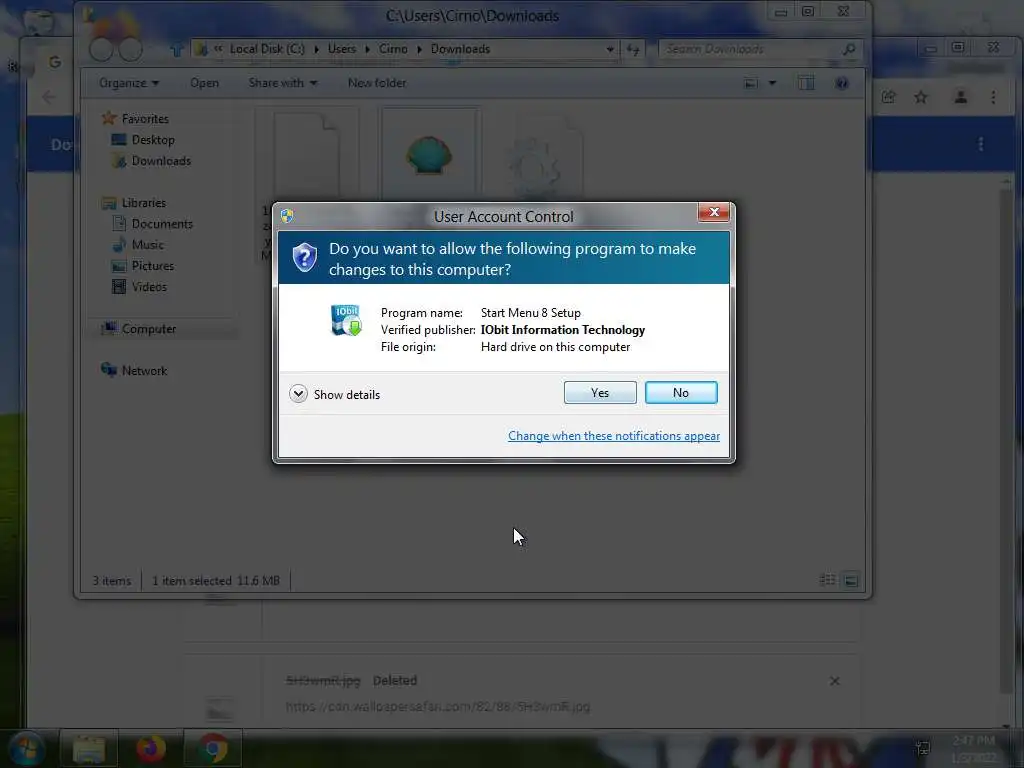Click the Chrome share page icon
1024x768 pixels.
[889, 97]
